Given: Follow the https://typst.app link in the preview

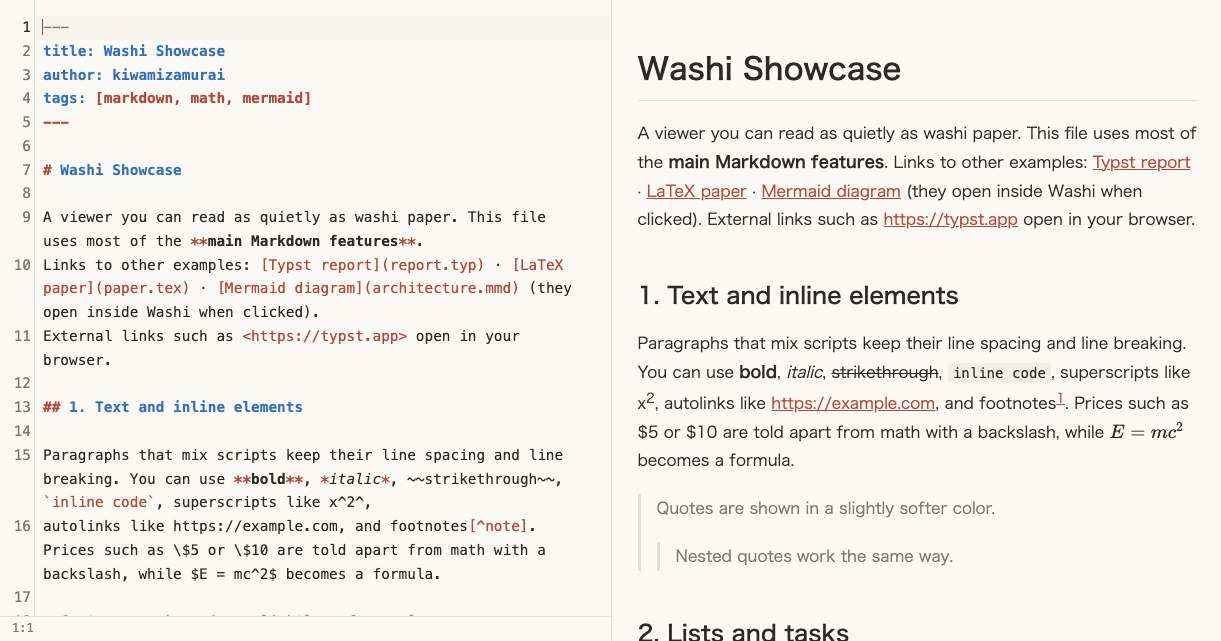Looking at the screenshot, I should click(950, 219).
